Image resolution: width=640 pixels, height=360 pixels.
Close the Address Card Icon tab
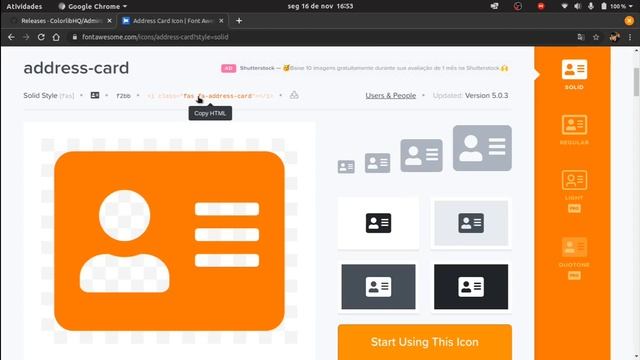pos(221,21)
